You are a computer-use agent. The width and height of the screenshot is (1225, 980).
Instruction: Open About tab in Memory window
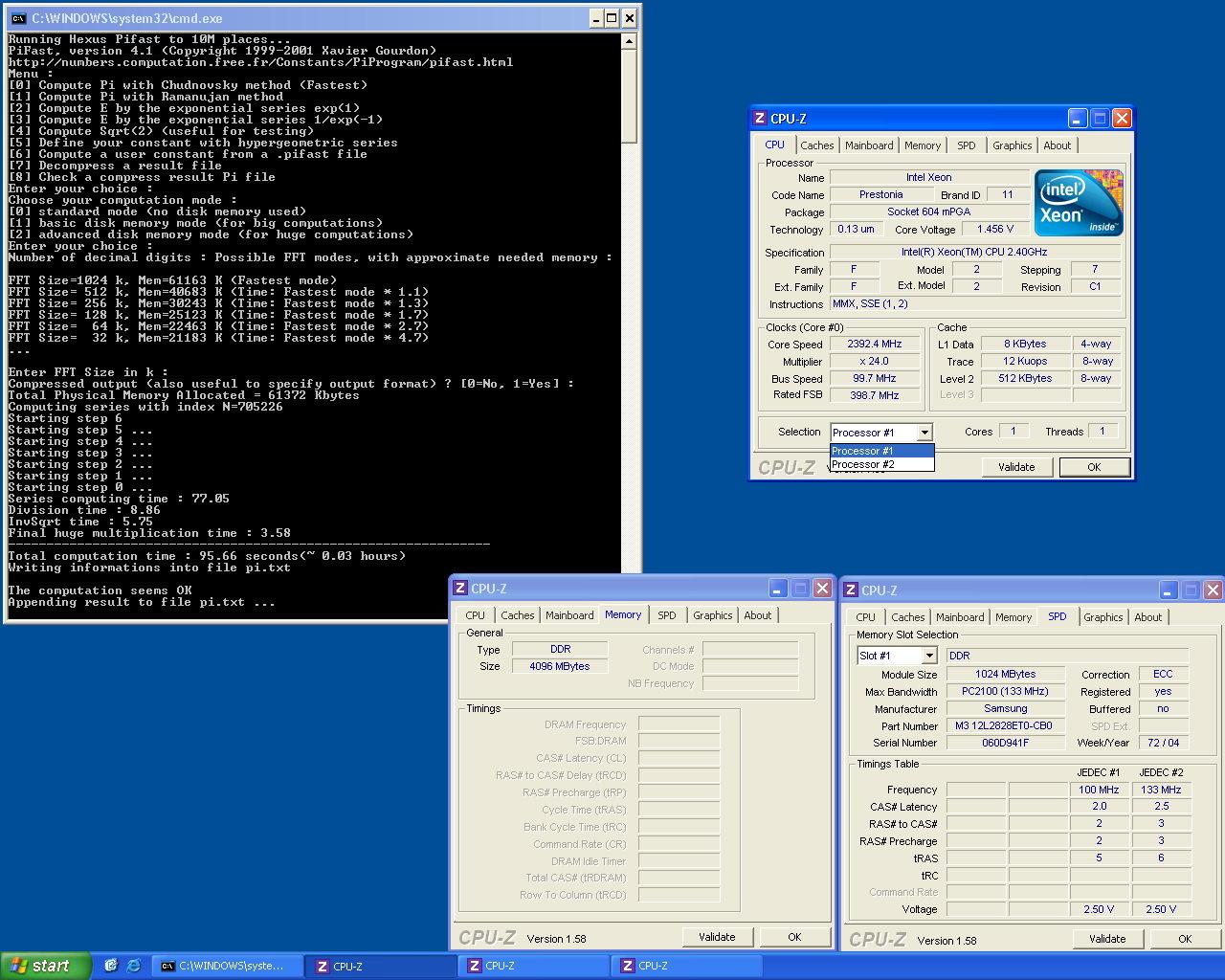tap(758, 615)
